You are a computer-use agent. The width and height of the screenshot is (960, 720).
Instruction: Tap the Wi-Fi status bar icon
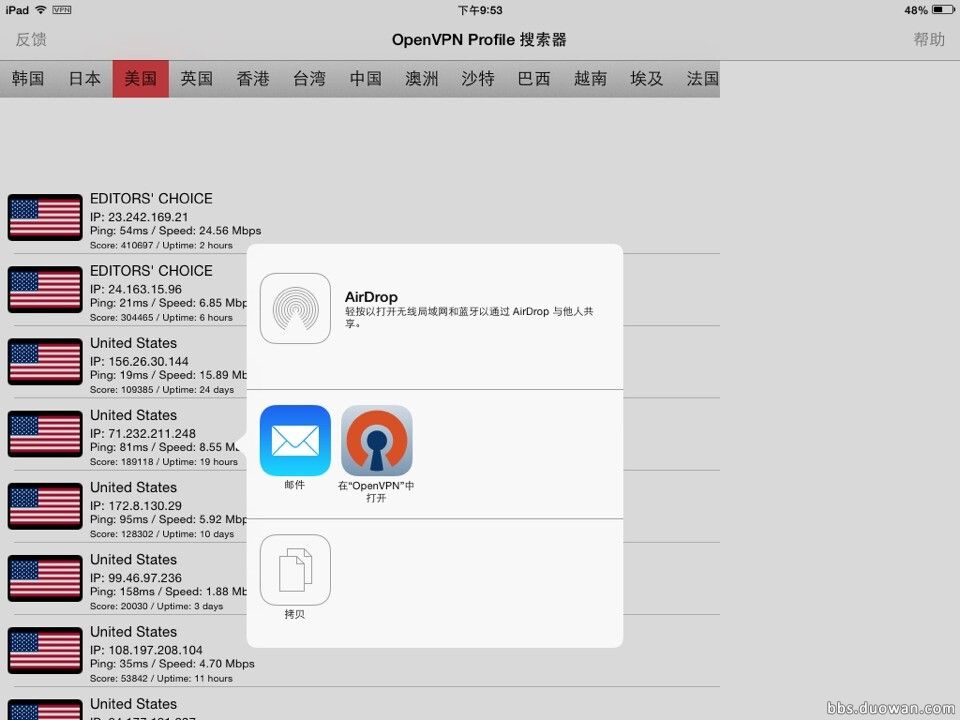point(41,10)
